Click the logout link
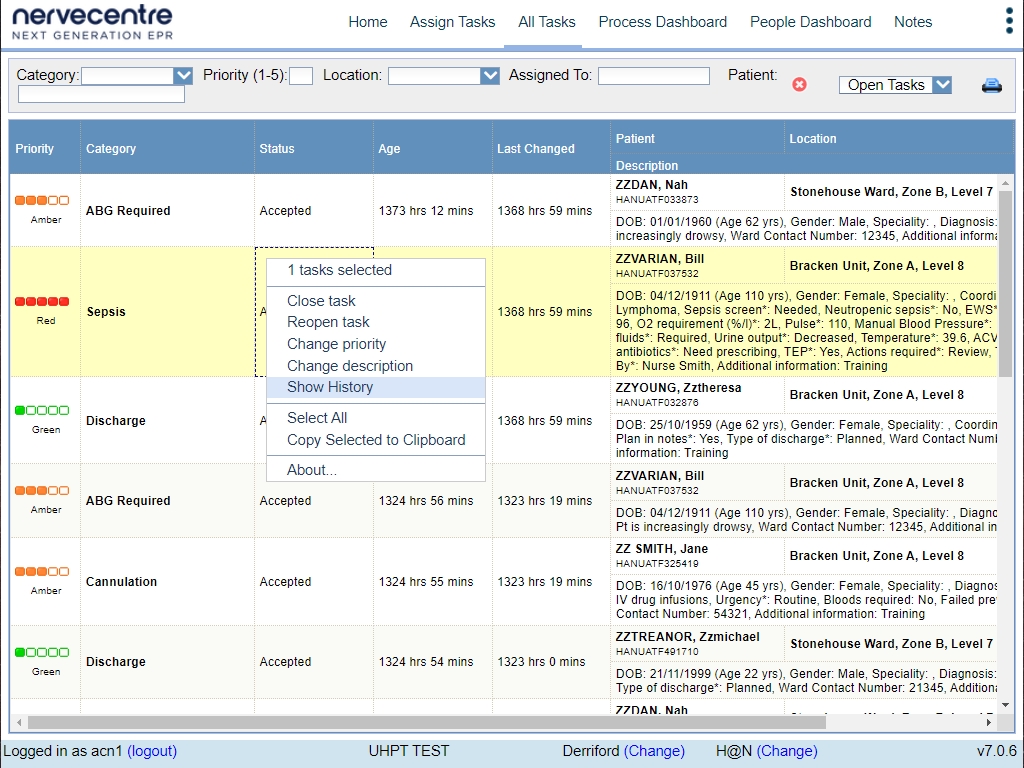The width and height of the screenshot is (1024, 768). point(152,751)
